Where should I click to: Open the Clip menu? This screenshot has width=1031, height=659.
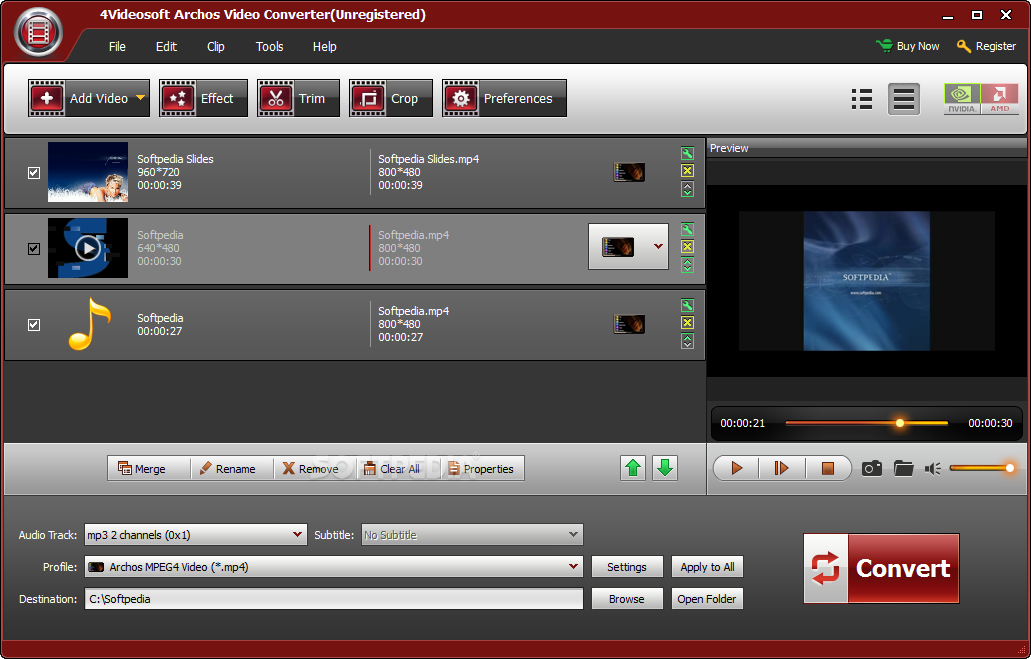(x=216, y=47)
